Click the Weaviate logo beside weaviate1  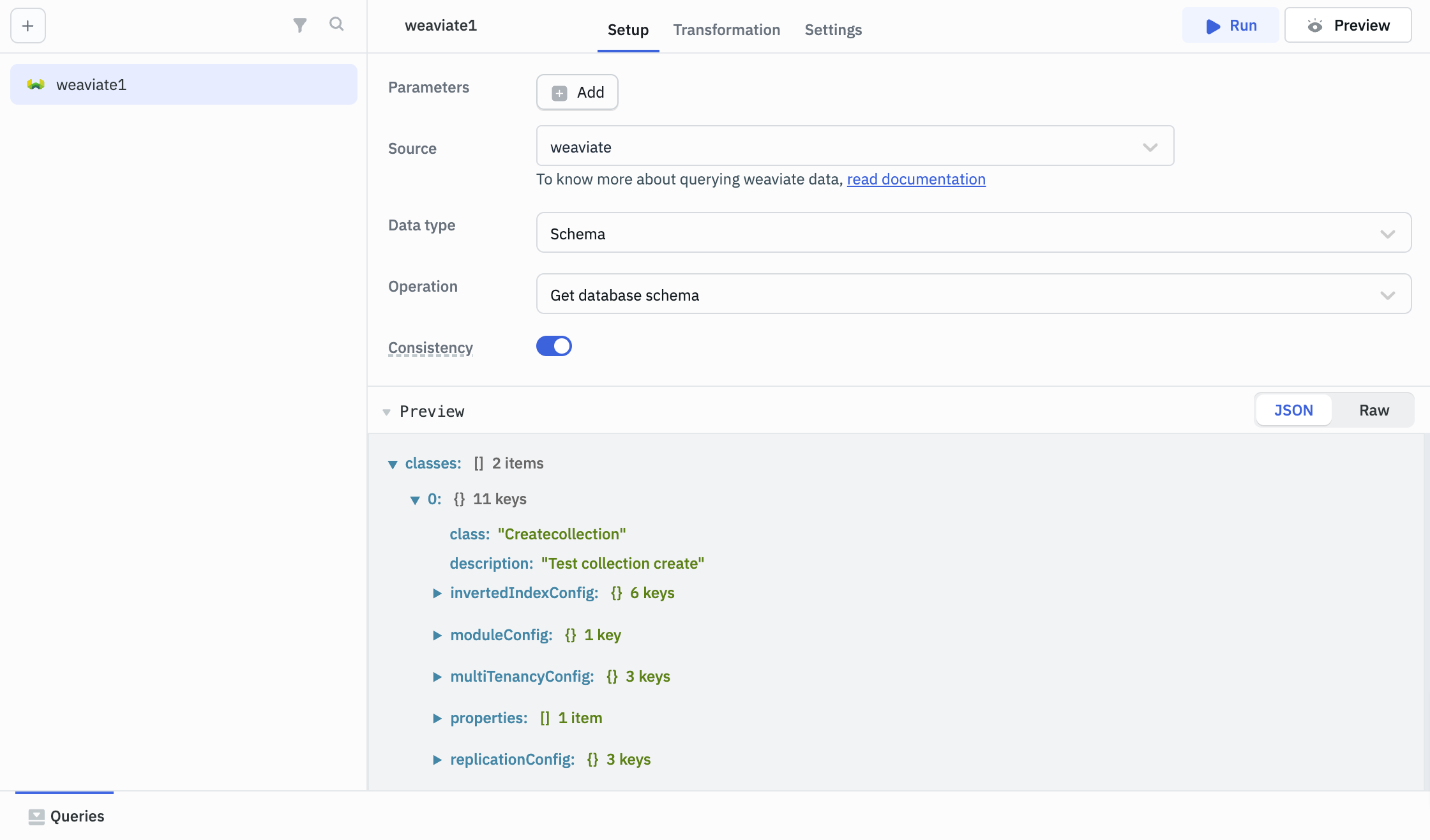35,84
